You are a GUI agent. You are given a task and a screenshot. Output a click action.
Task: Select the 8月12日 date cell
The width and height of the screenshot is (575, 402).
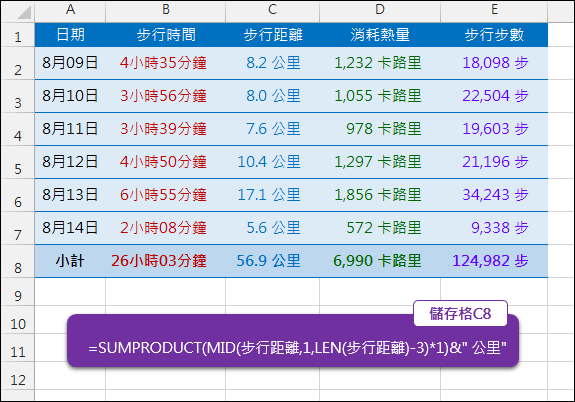pyautogui.click(x=70, y=162)
